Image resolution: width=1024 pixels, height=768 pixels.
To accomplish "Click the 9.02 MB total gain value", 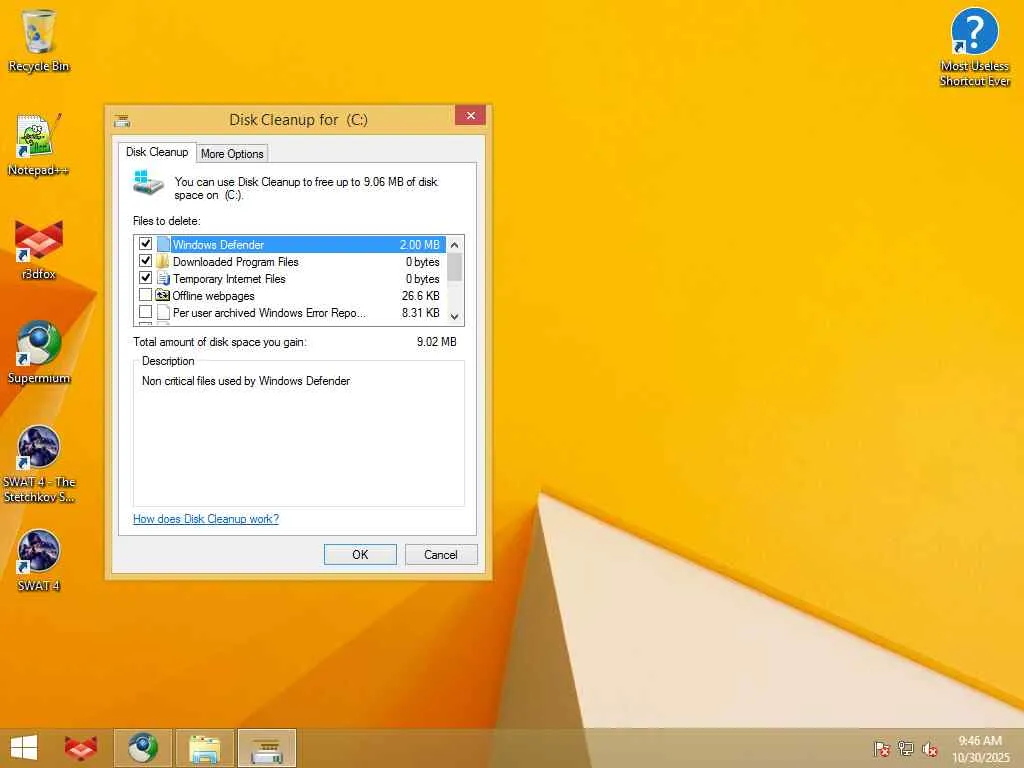I will pos(436,342).
